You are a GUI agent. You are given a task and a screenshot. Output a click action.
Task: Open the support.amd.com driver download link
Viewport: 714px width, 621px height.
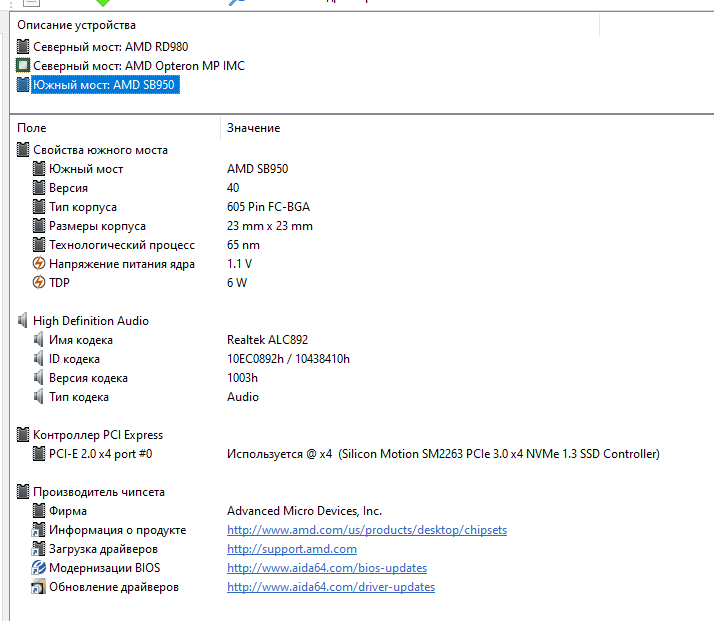[x=292, y=549]
